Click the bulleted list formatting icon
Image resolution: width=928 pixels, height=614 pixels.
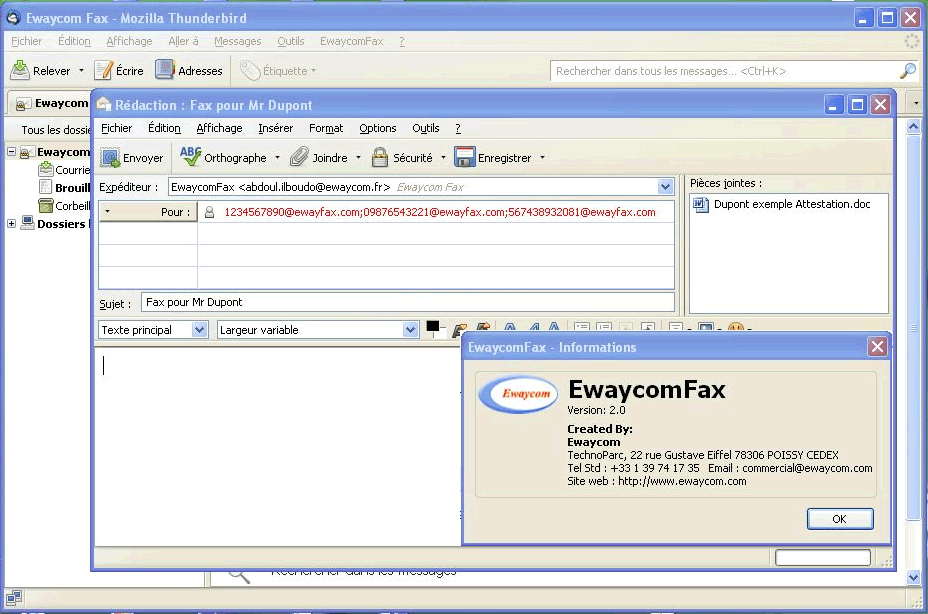coord(582,327)
